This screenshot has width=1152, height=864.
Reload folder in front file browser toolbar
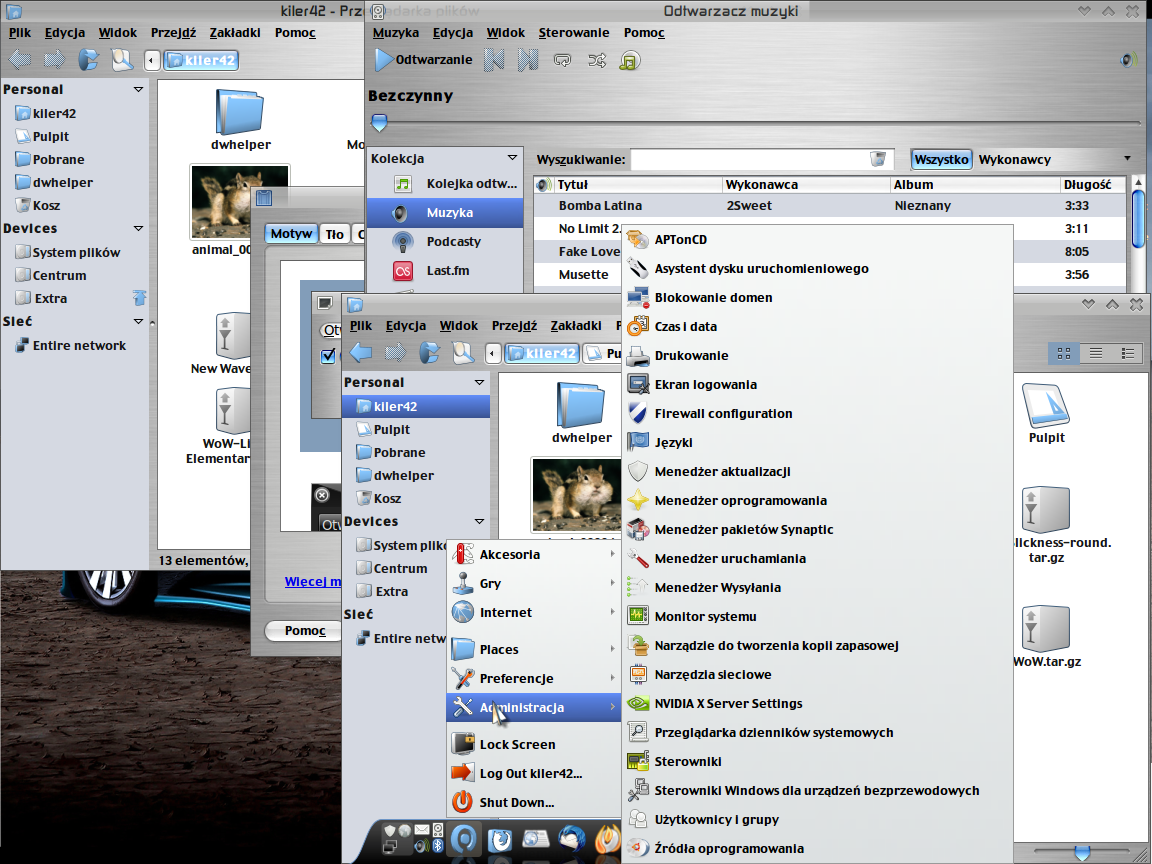point(429,353)
